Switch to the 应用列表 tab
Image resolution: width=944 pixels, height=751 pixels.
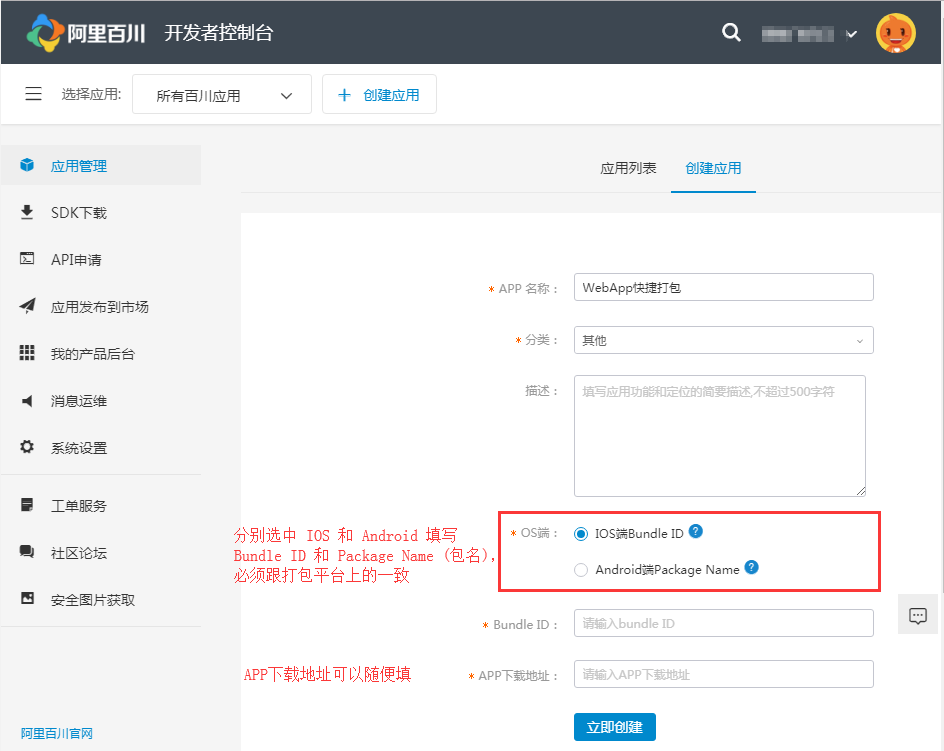coord(628,168)
